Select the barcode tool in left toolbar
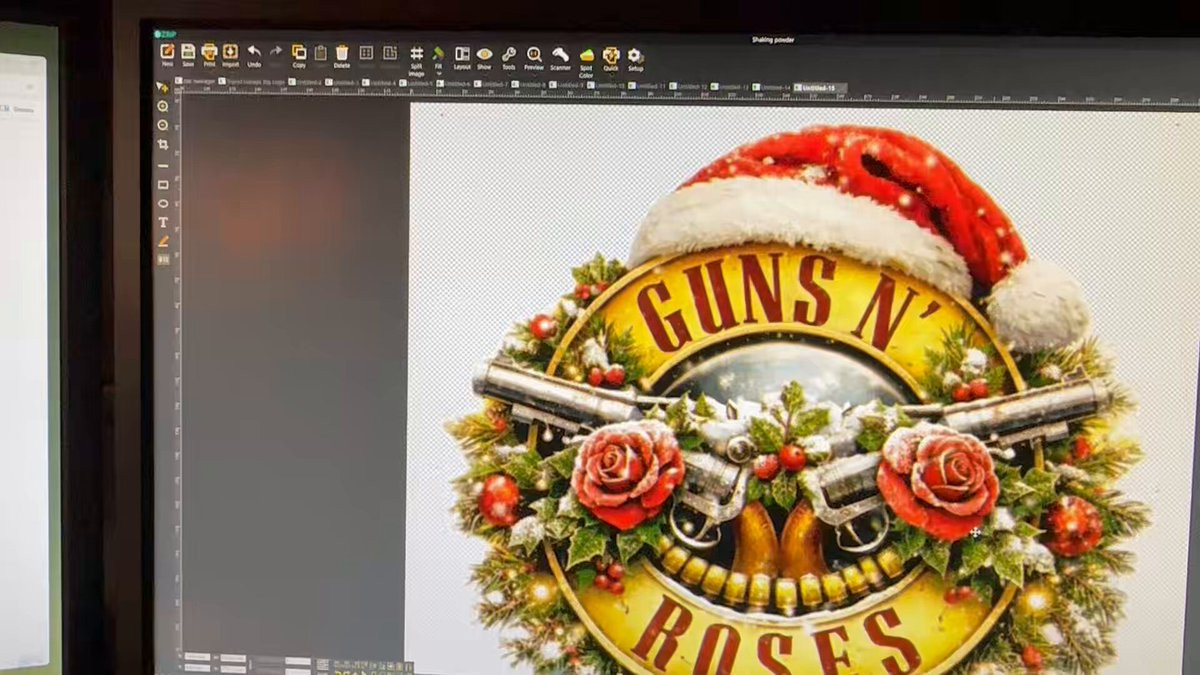 (x=163, y=259)
